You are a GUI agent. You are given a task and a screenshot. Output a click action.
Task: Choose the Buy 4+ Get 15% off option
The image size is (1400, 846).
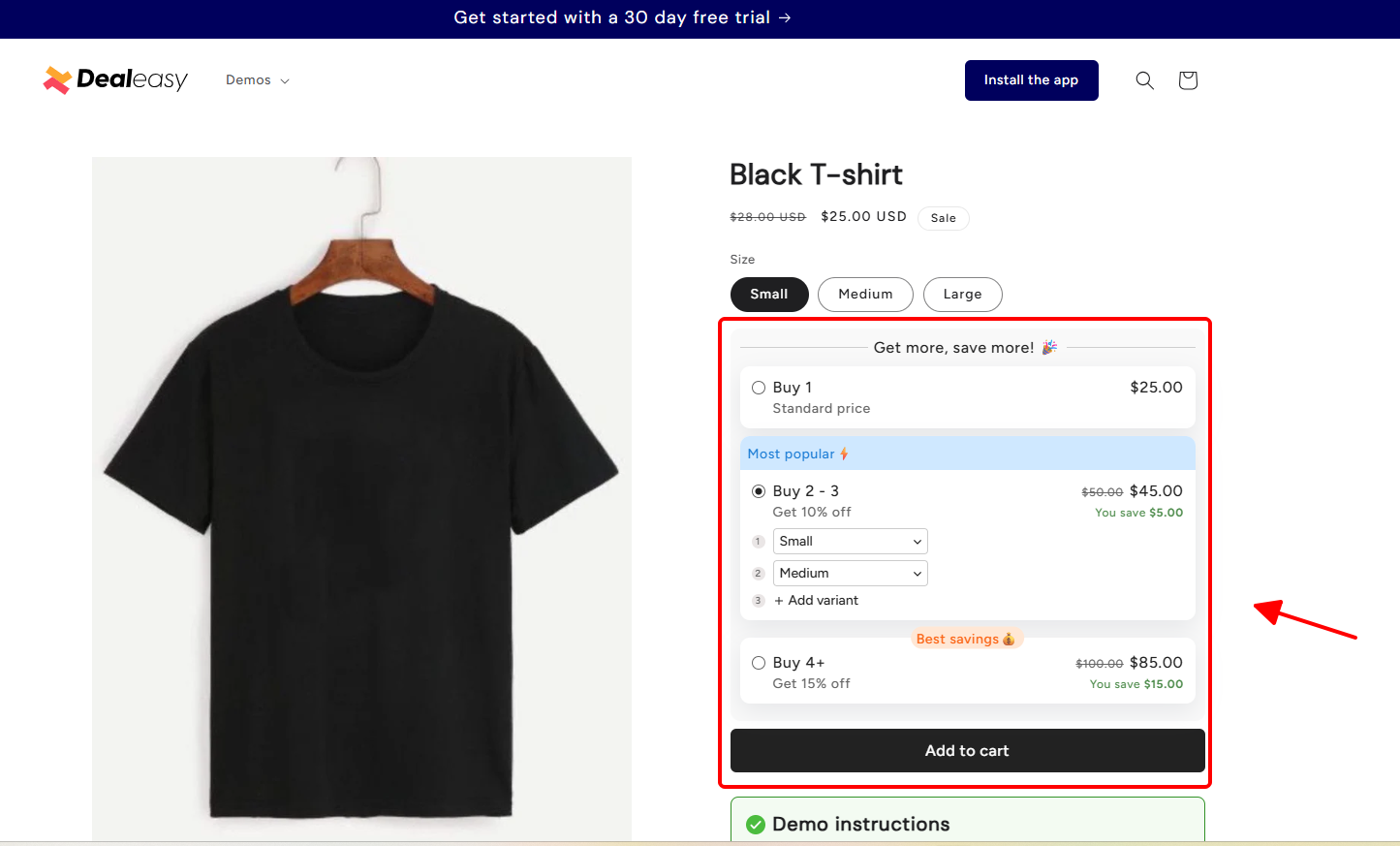coord(759,663)
